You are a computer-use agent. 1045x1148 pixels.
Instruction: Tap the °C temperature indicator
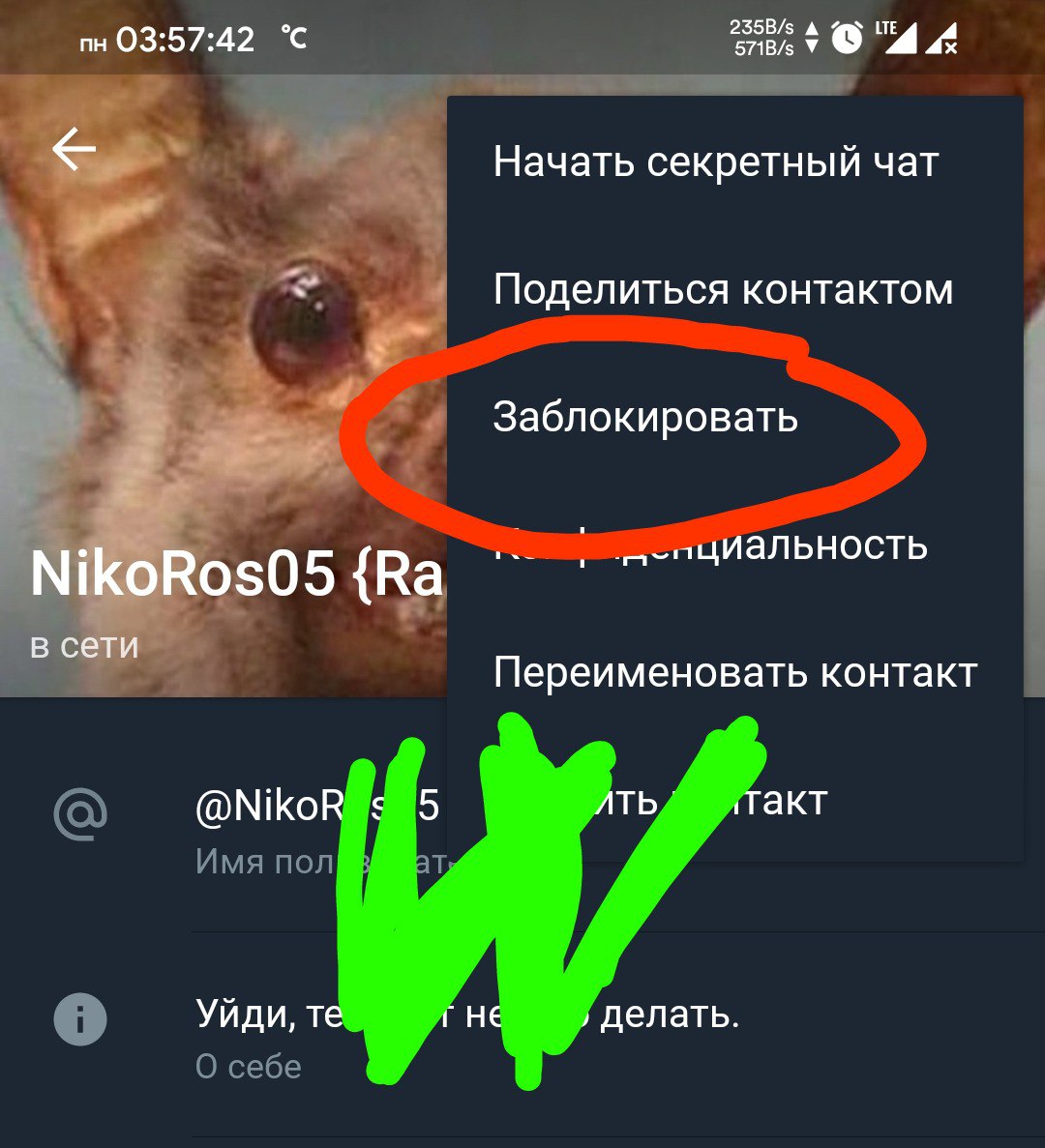coord(294,38)
